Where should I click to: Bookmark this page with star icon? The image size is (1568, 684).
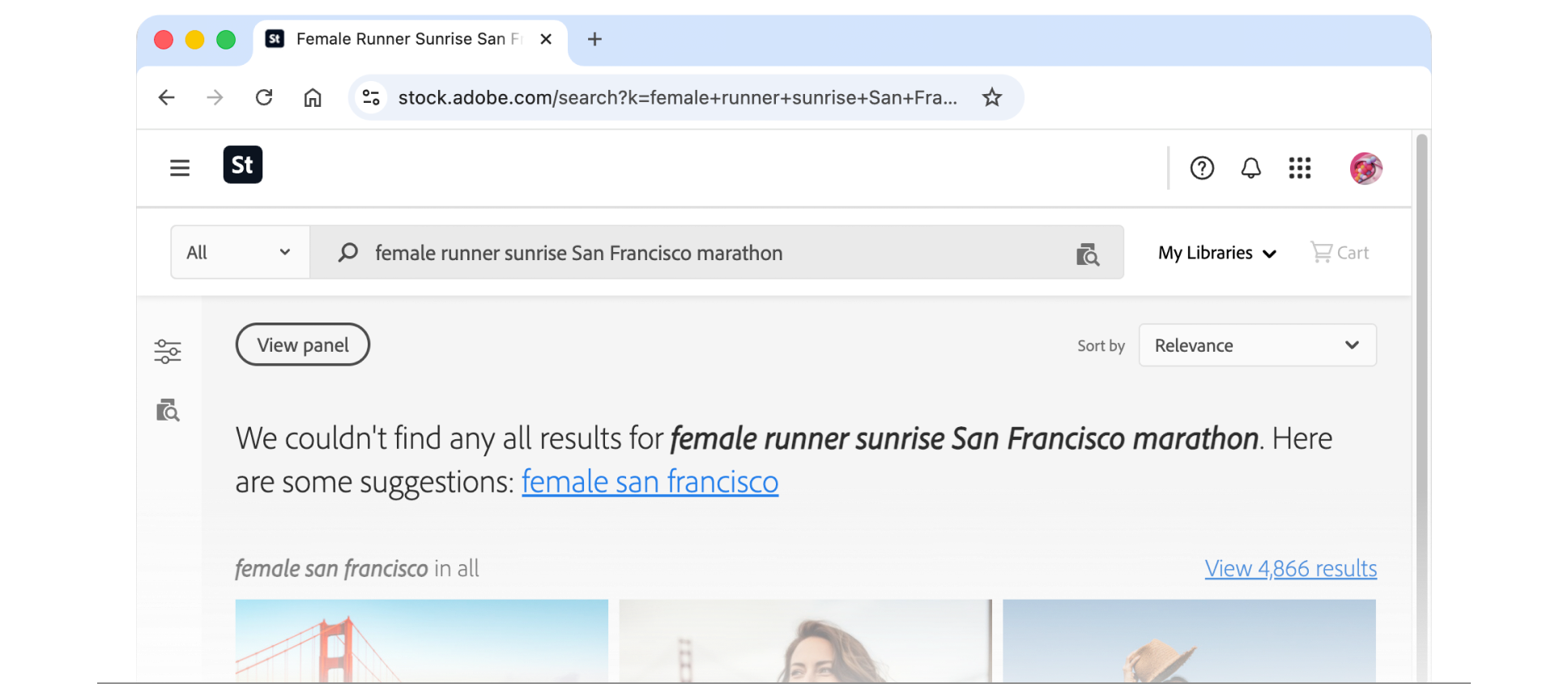click(991, 98)
